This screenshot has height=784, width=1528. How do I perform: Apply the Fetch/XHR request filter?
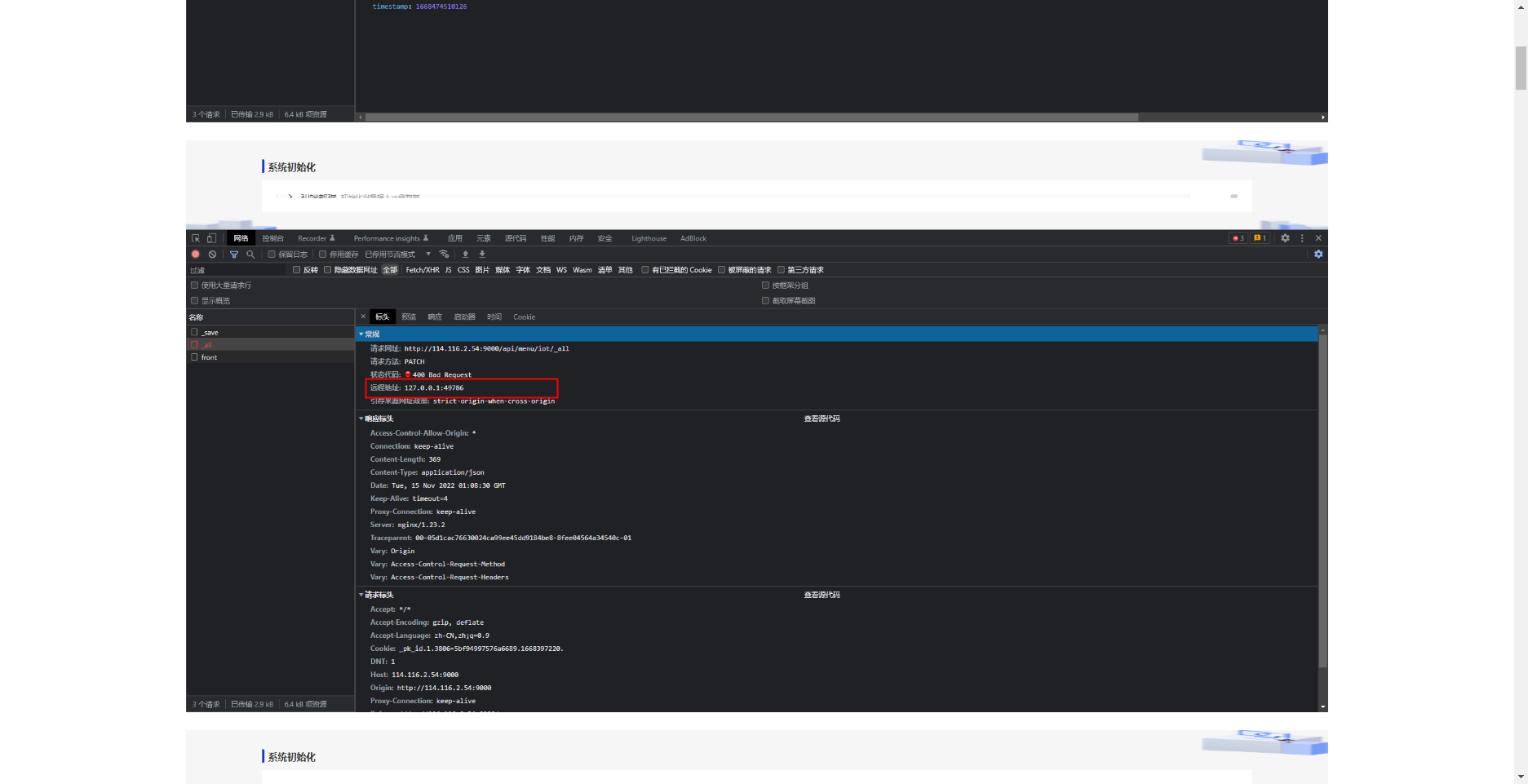pos(423,269)
